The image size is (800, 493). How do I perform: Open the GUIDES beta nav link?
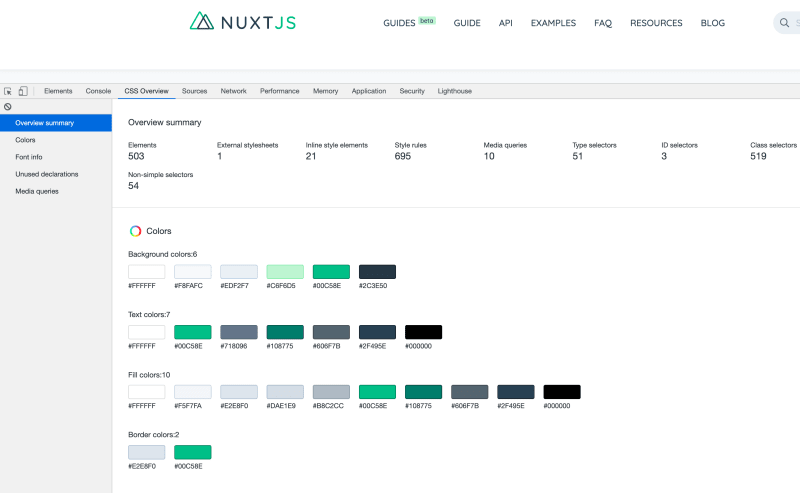(409, 22)
